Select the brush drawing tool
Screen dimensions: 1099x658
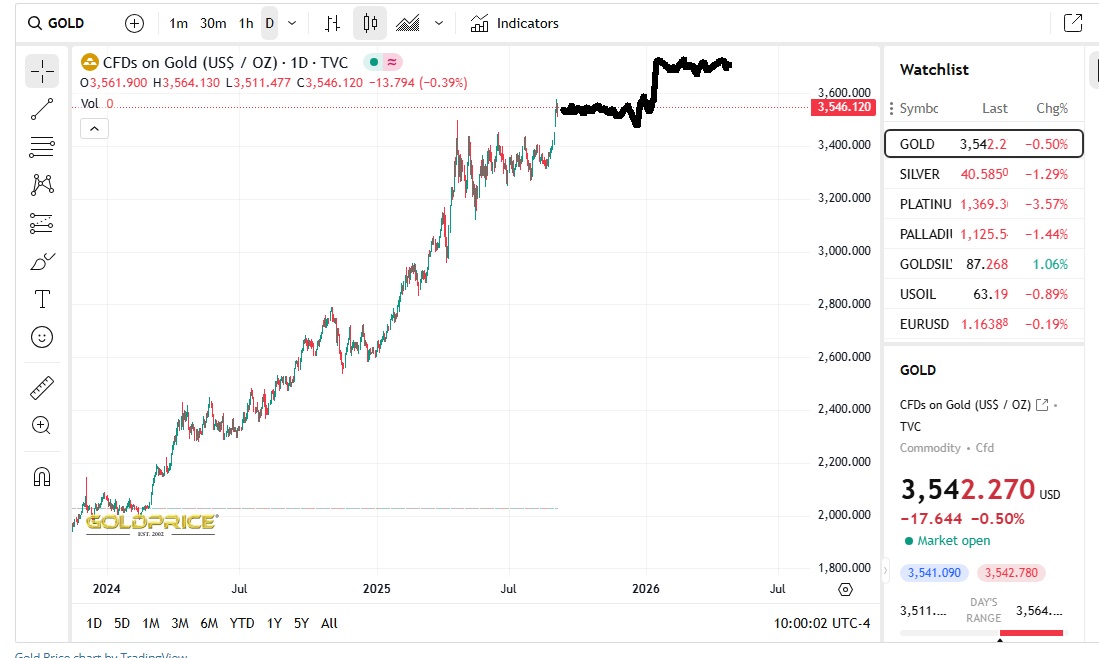42,261
